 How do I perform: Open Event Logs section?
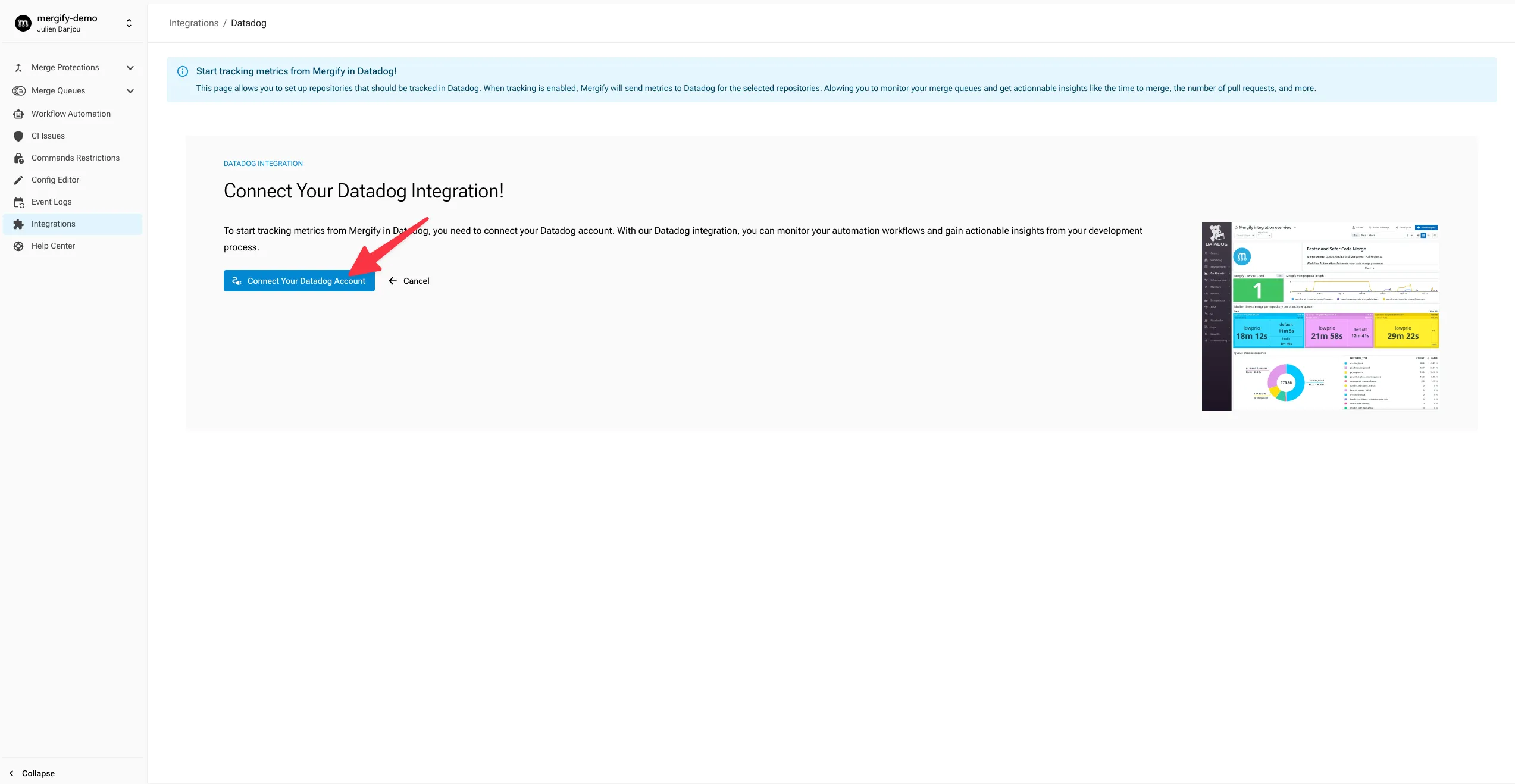click(51, 202)
